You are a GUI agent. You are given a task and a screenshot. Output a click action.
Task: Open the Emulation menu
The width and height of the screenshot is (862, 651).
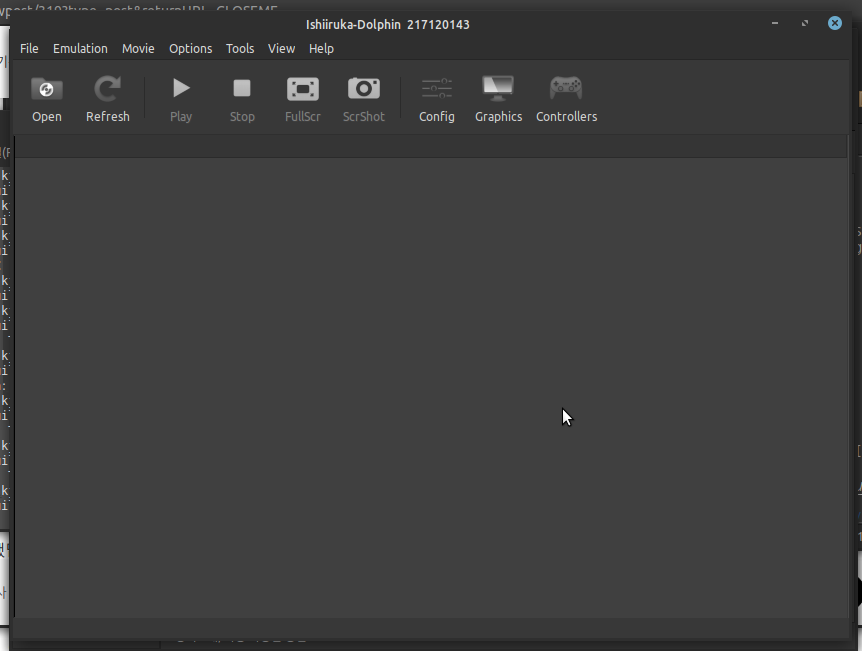(x=80, y=48)
